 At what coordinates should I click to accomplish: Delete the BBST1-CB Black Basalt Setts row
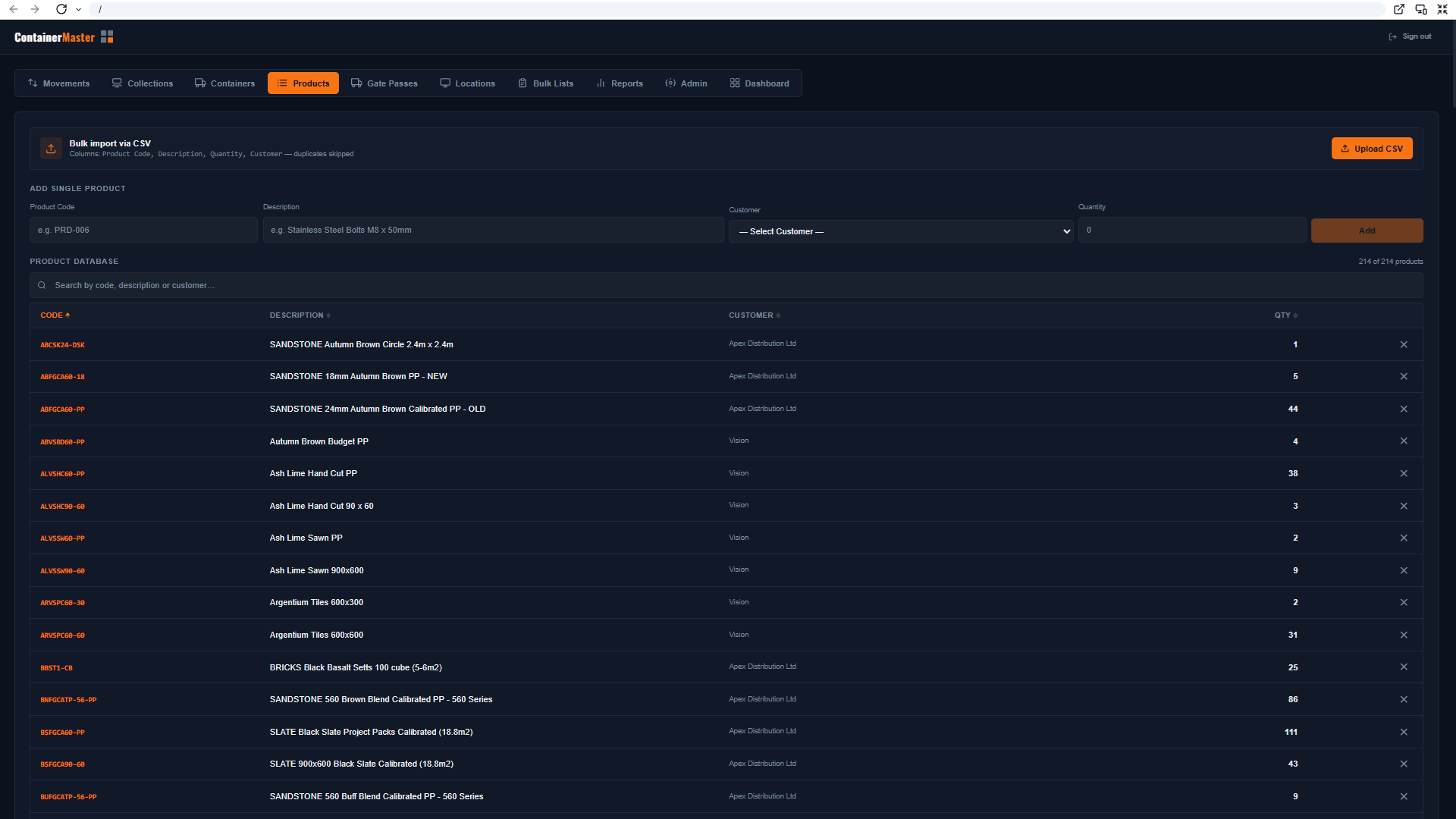coord(1404,667)
